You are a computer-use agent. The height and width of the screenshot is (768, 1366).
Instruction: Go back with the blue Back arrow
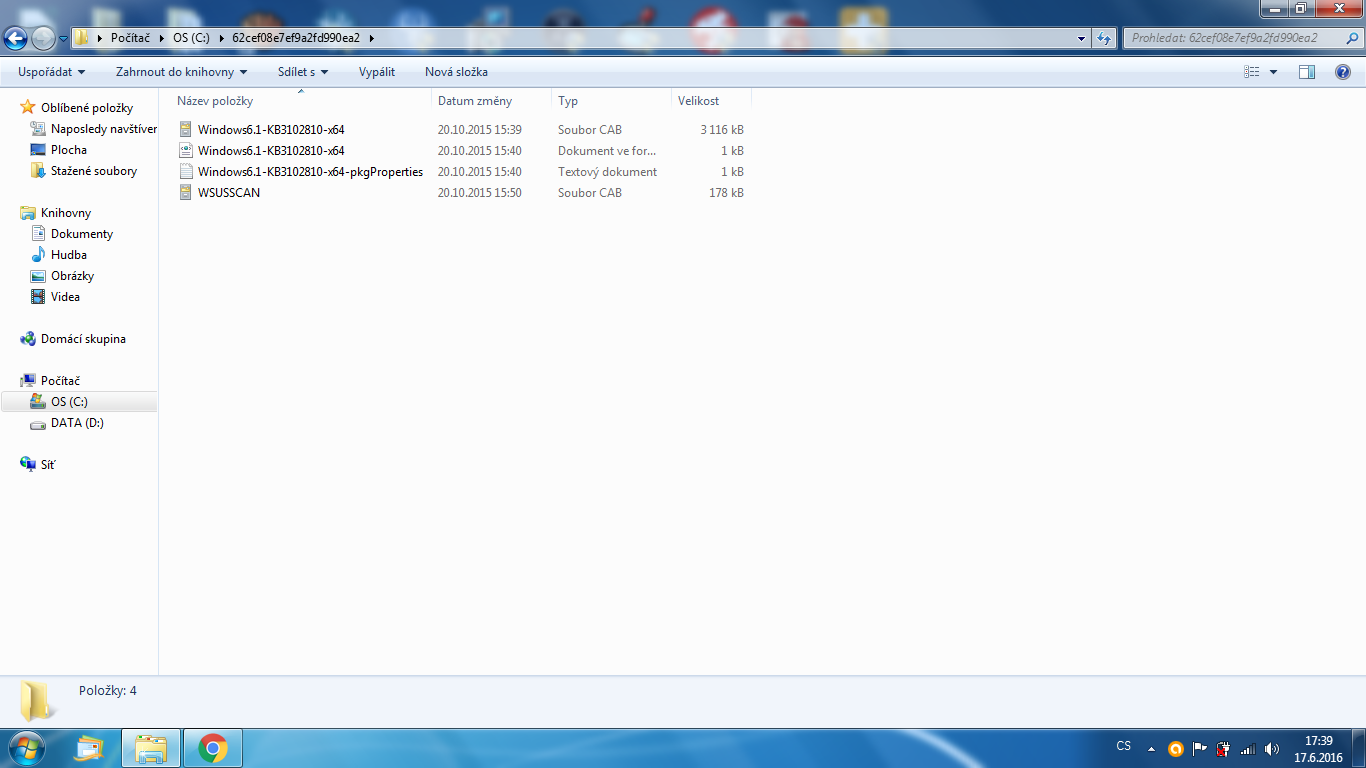point(16,38)
